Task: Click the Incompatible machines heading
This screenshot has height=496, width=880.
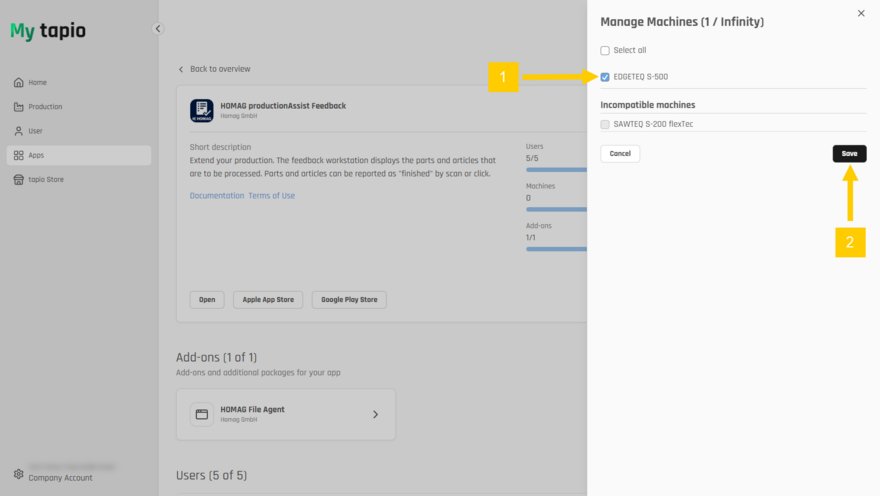Action: (x=648, y=105)
